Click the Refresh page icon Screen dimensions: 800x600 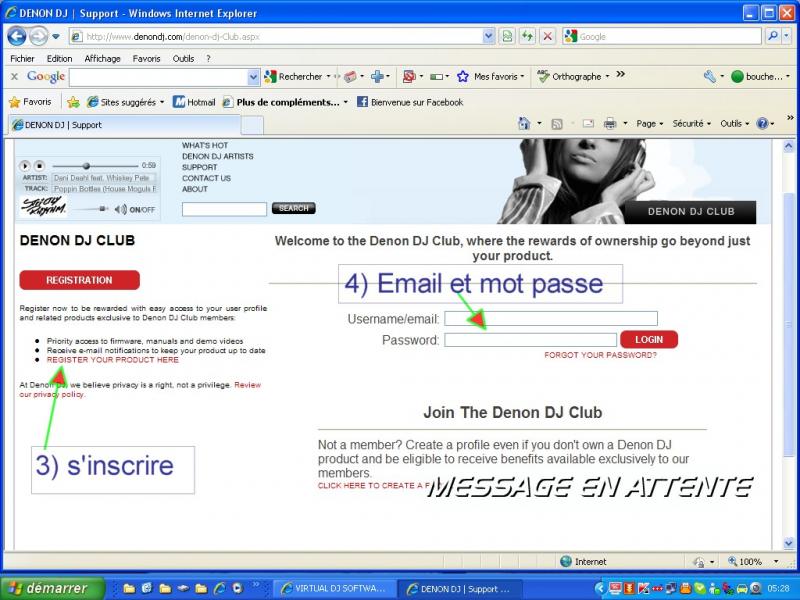(x=527, y=36)
